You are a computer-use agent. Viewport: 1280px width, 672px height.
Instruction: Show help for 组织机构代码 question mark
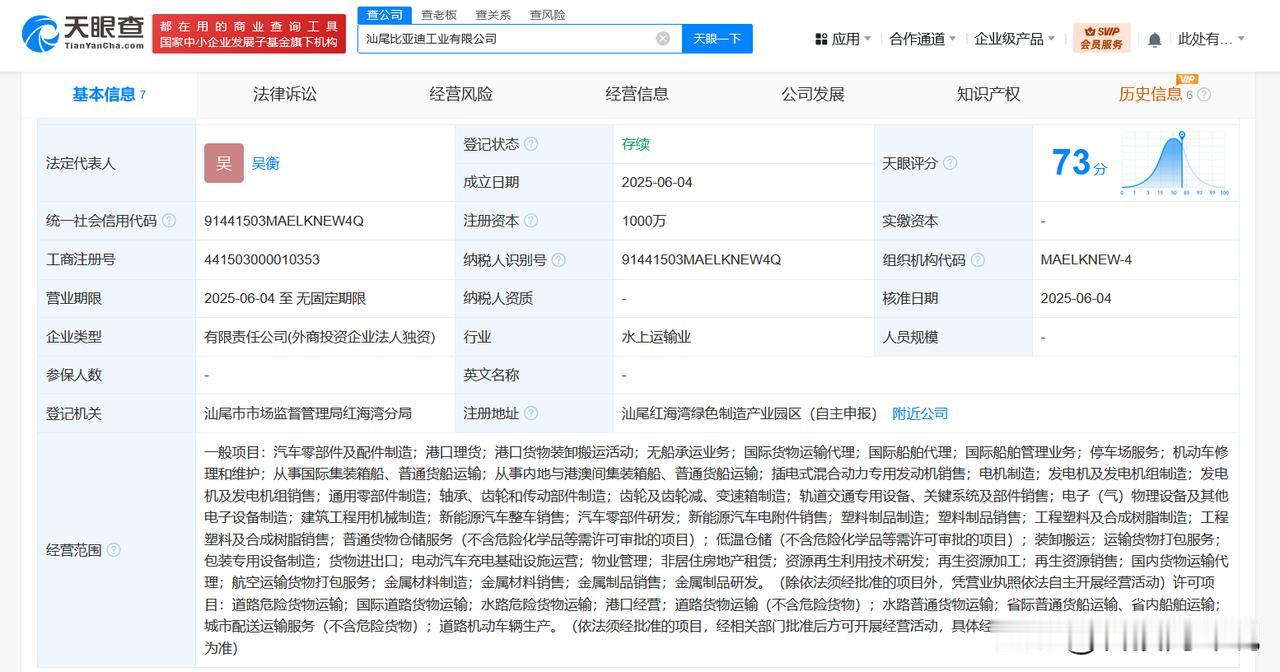(977, 260)
